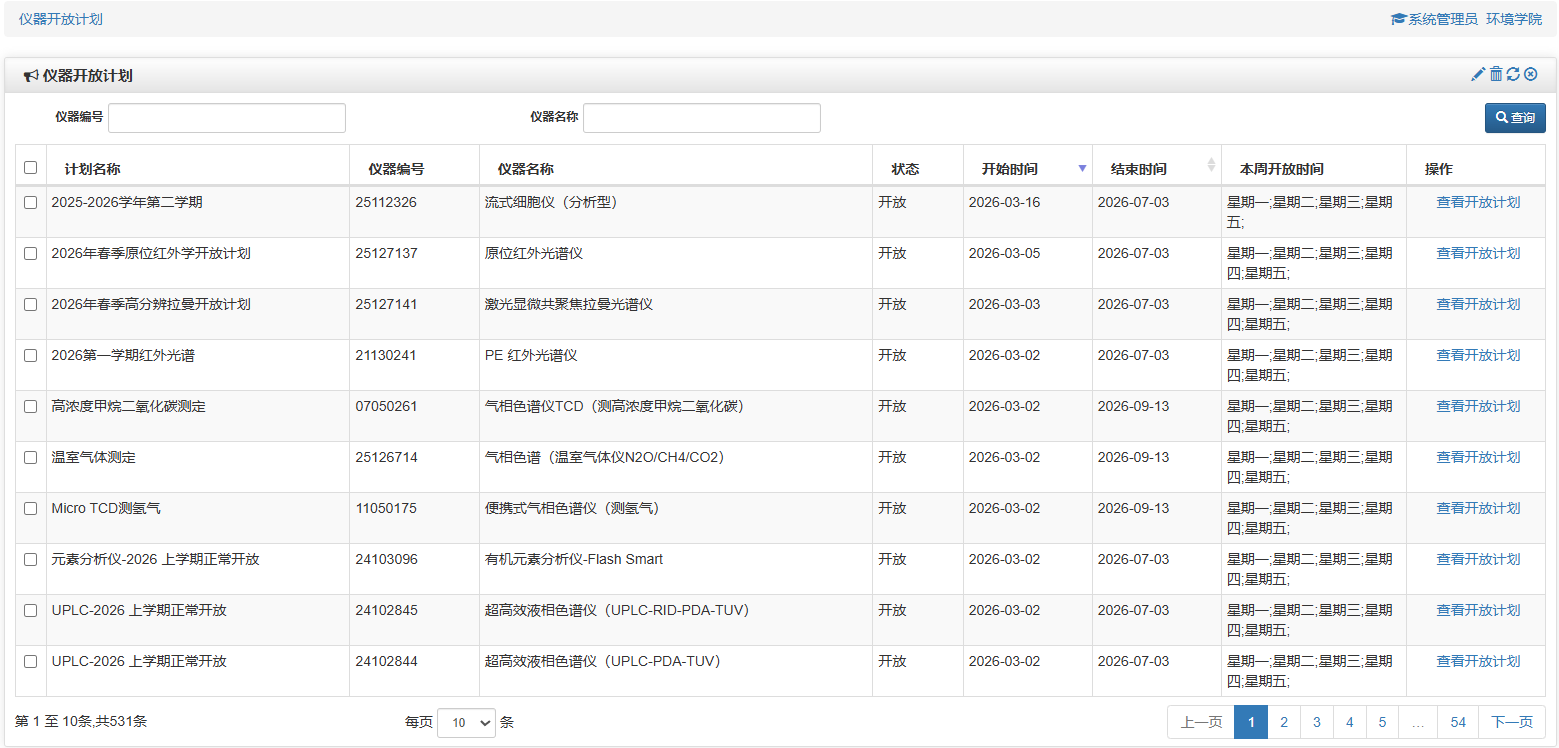Image resolution: width=1559 pixels, height=748 pixels.
Task: Open 查看开放计划 for 温室气体测定
Action: point(1478,456)
